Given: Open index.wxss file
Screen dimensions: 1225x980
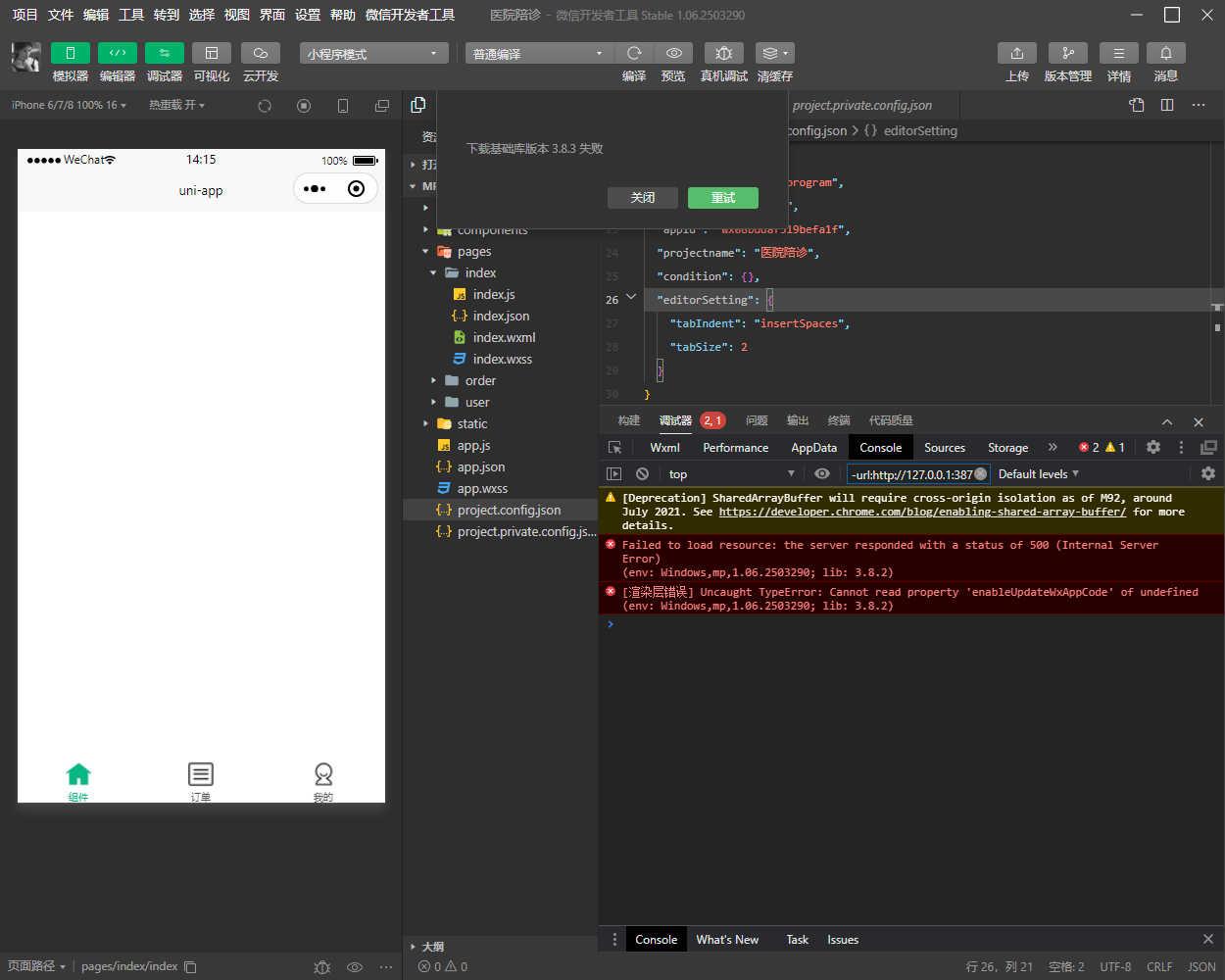Looking at the screenshot, I should click(501, 360).
